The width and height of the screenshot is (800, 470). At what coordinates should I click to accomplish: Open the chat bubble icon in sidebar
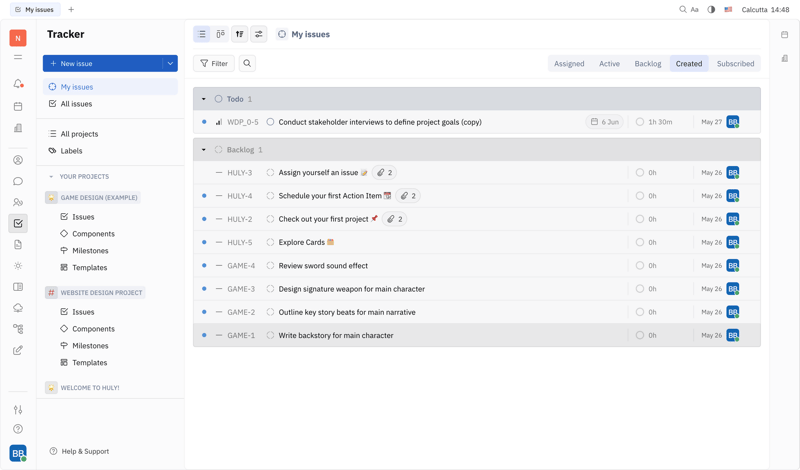click(18, 181)
